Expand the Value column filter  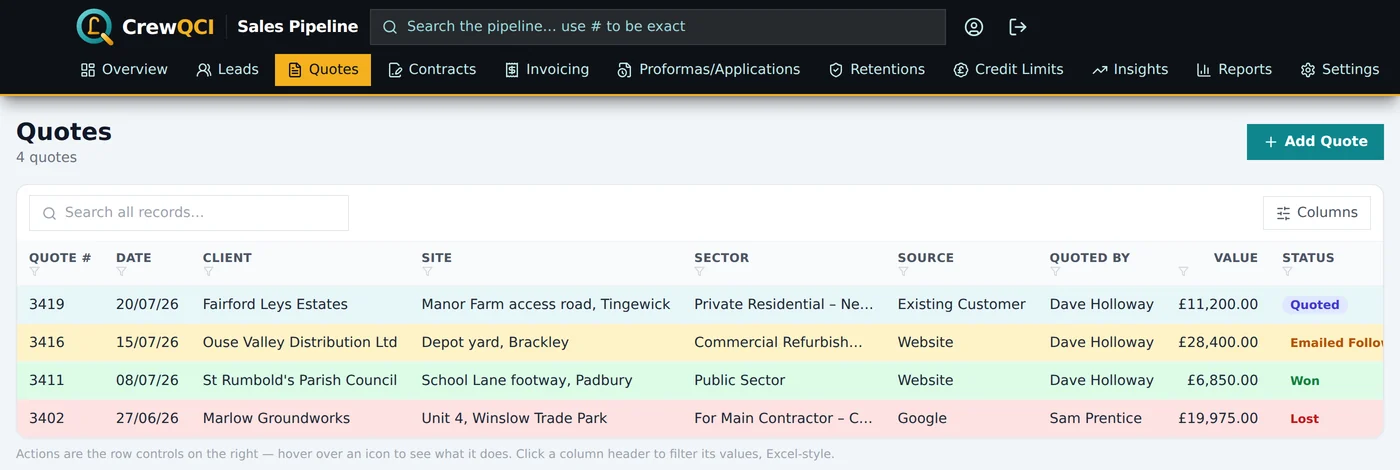[1184, 272]
